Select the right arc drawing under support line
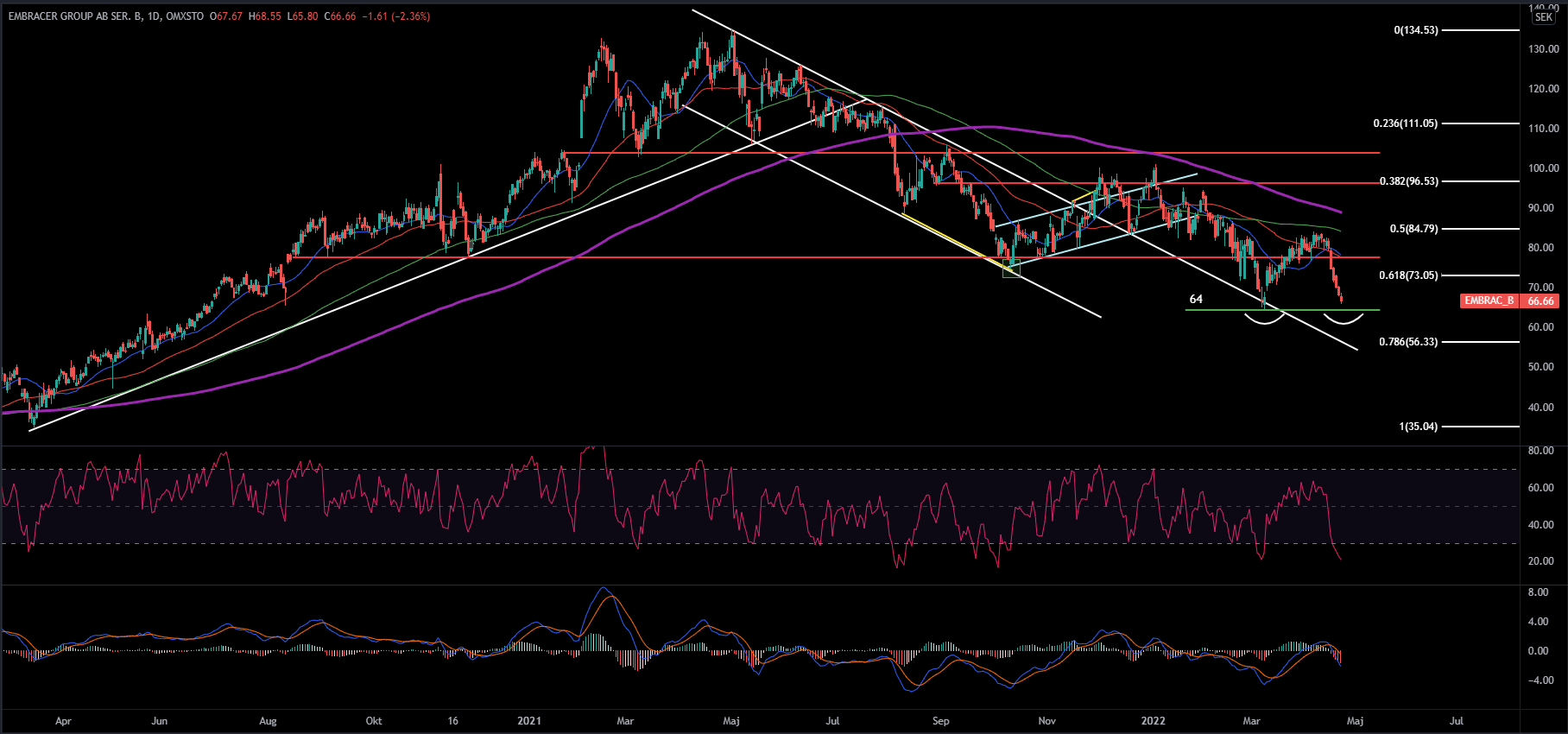This screenshot has width=1568, height=734. pyautogui.click(x=1344, y=320)
